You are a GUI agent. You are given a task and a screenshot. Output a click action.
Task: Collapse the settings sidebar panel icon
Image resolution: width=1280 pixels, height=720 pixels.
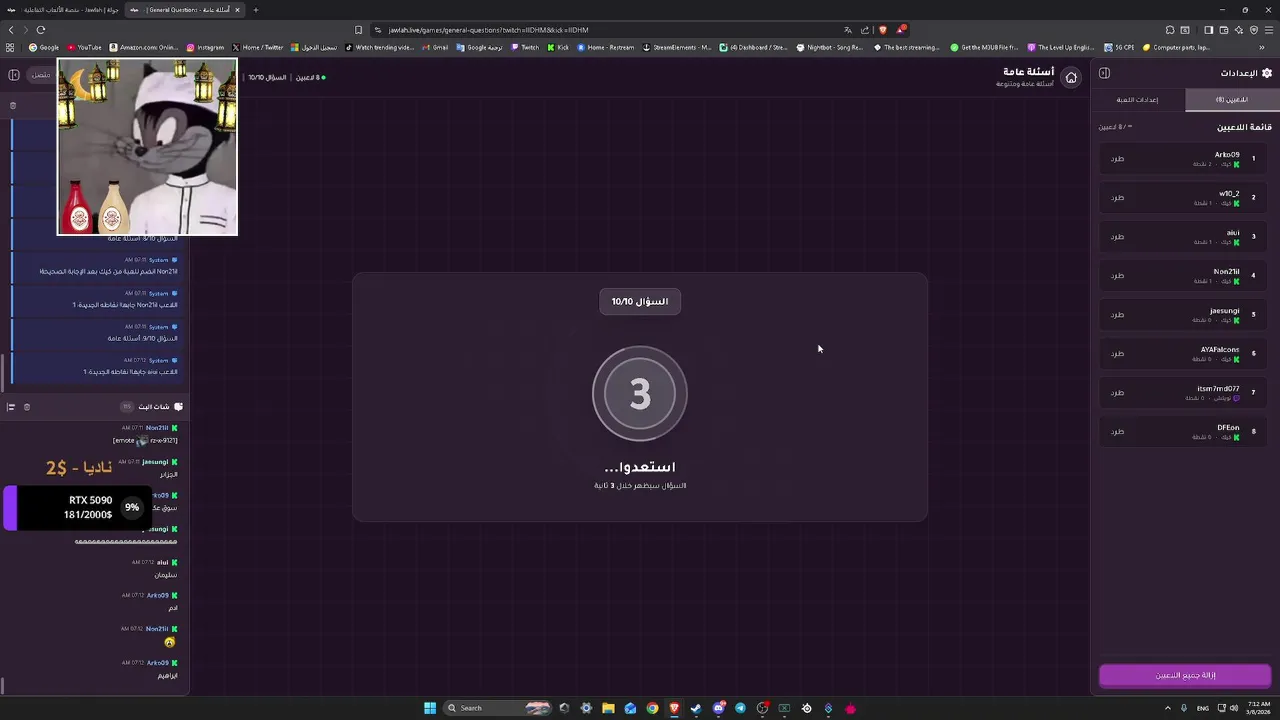1104,73
